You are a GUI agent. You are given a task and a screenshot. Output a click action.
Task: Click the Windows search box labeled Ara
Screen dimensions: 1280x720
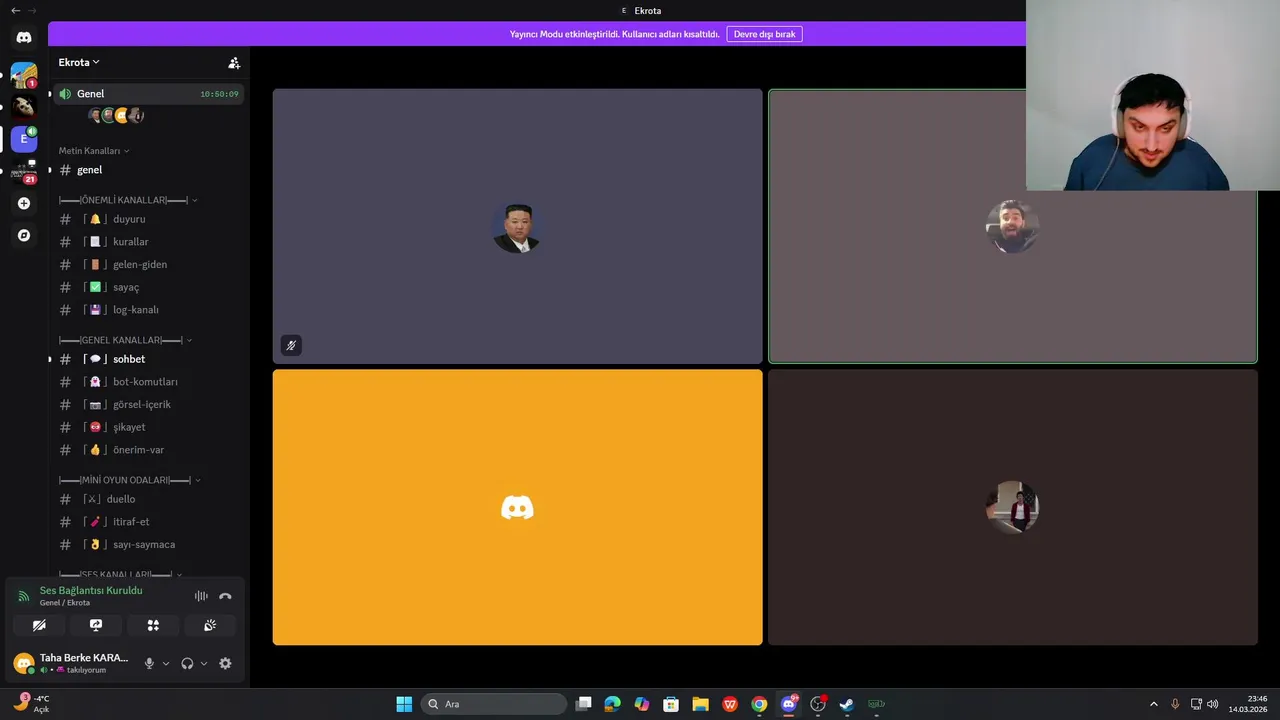coord(494,704)
